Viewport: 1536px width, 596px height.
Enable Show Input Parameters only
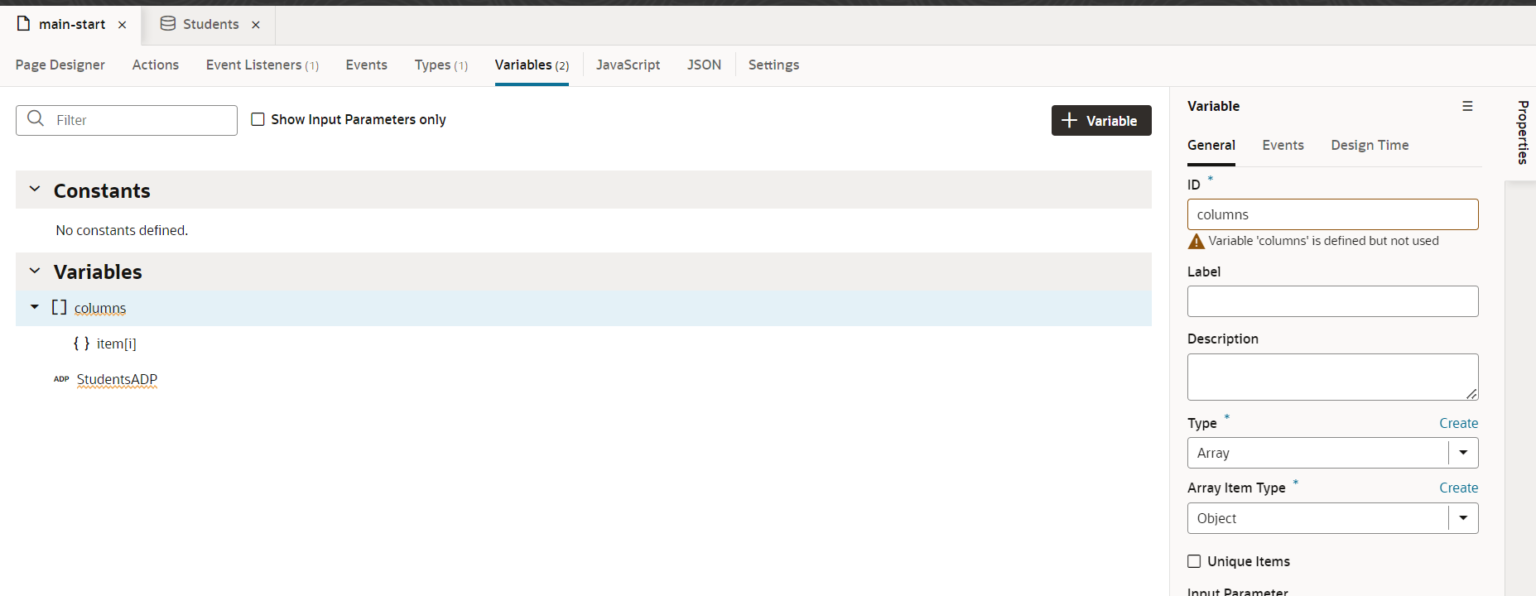(258, 119)
